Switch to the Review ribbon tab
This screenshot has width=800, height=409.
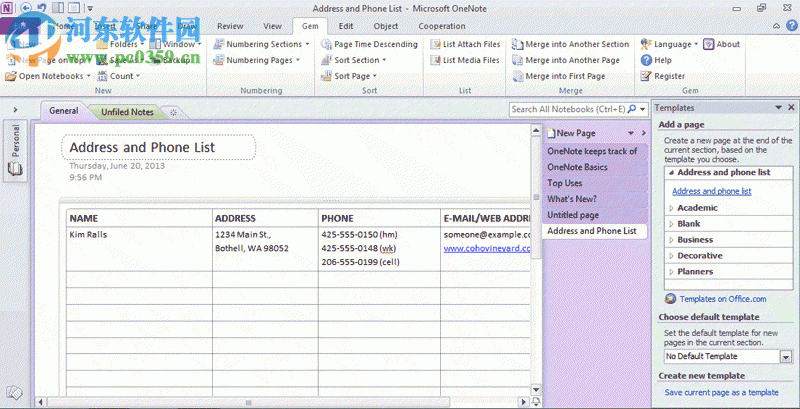pyautogui.click(x=230, y=26)
